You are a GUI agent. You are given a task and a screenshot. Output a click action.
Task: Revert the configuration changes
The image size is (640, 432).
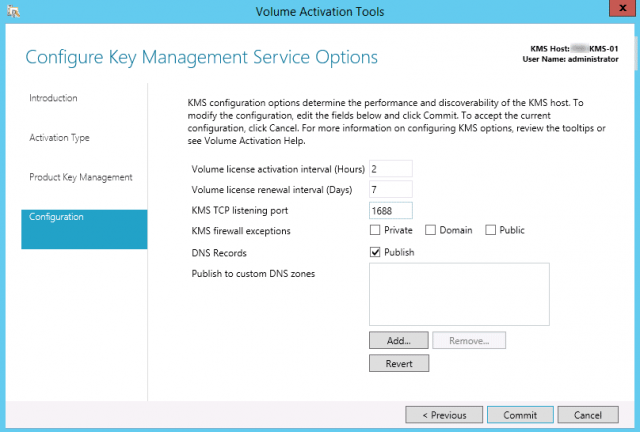(399, 363)
